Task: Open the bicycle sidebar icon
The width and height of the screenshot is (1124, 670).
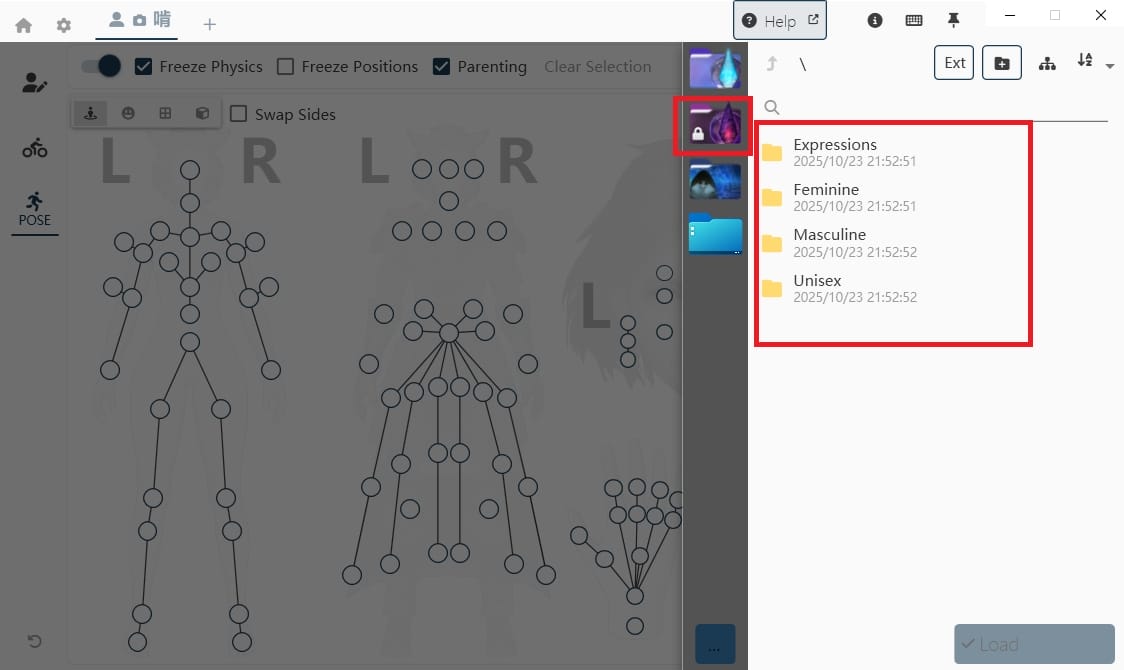Action: click(34, 148)
